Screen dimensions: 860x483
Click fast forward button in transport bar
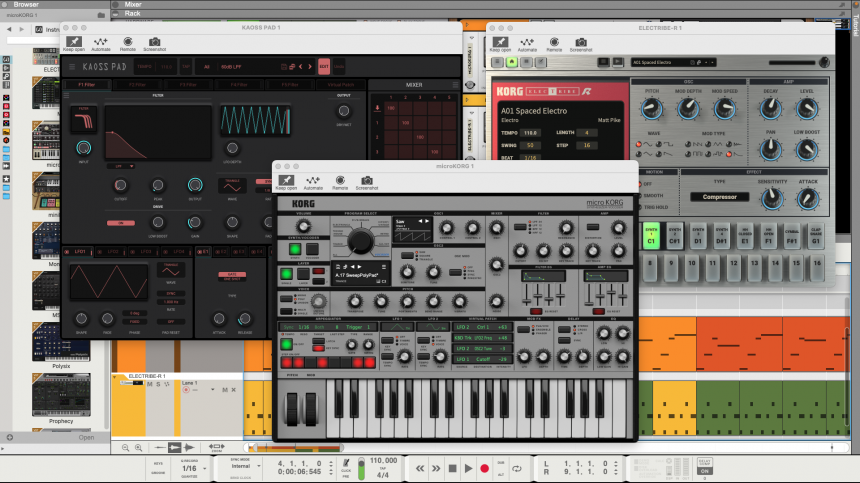(435, 469)
